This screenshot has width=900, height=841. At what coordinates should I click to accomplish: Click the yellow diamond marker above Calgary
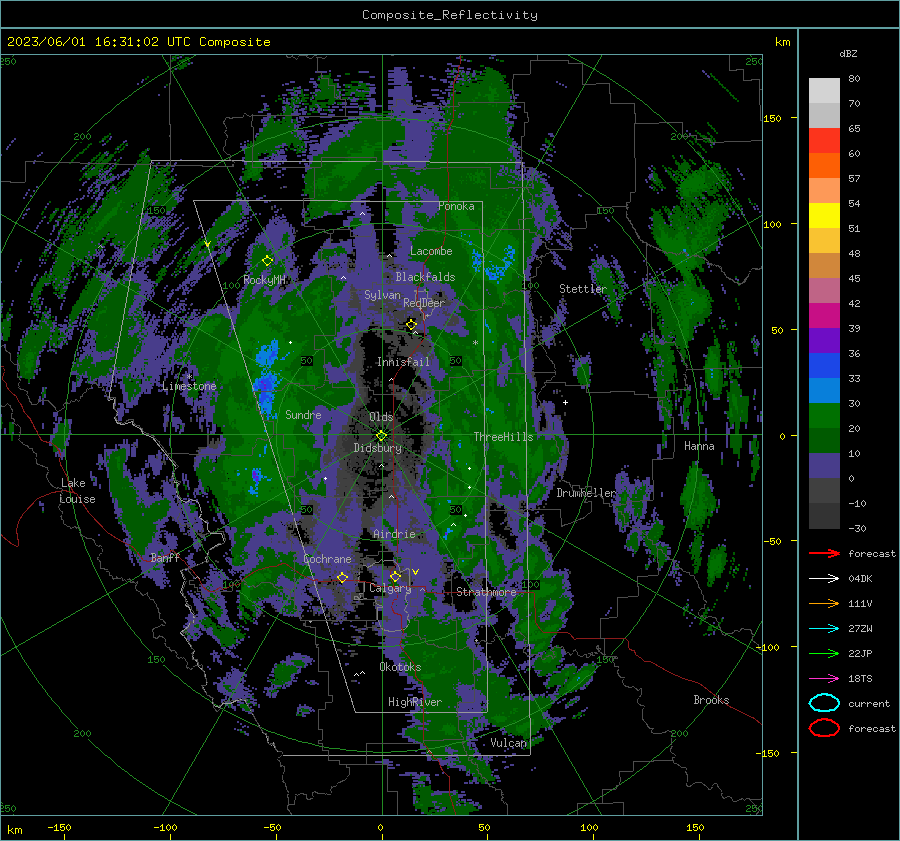point(395,576)
